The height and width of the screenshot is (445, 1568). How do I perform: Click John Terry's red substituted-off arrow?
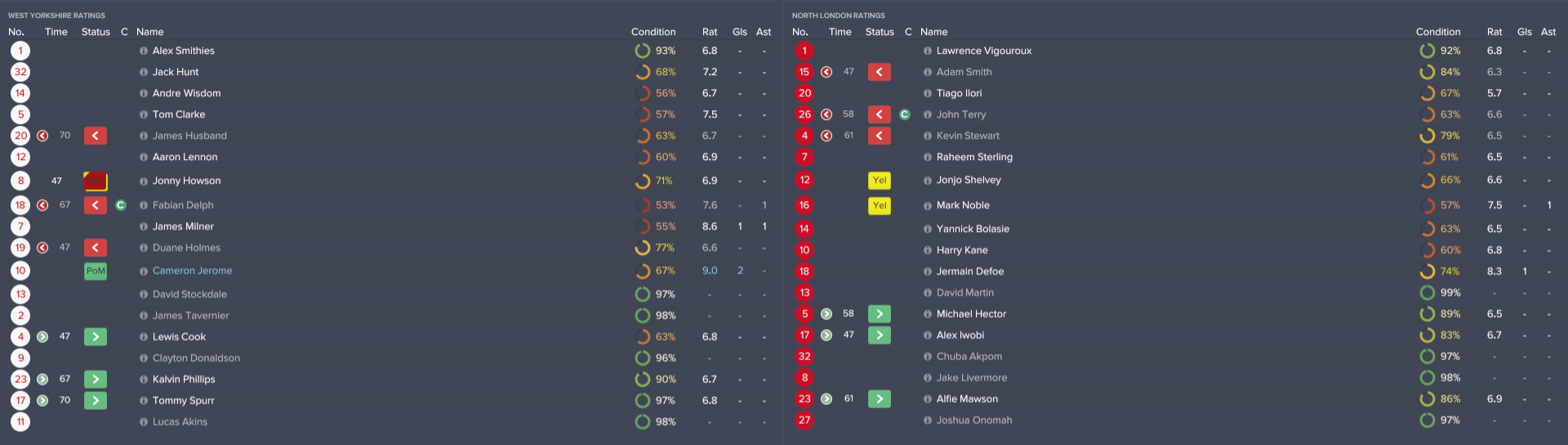pos(880,115)
